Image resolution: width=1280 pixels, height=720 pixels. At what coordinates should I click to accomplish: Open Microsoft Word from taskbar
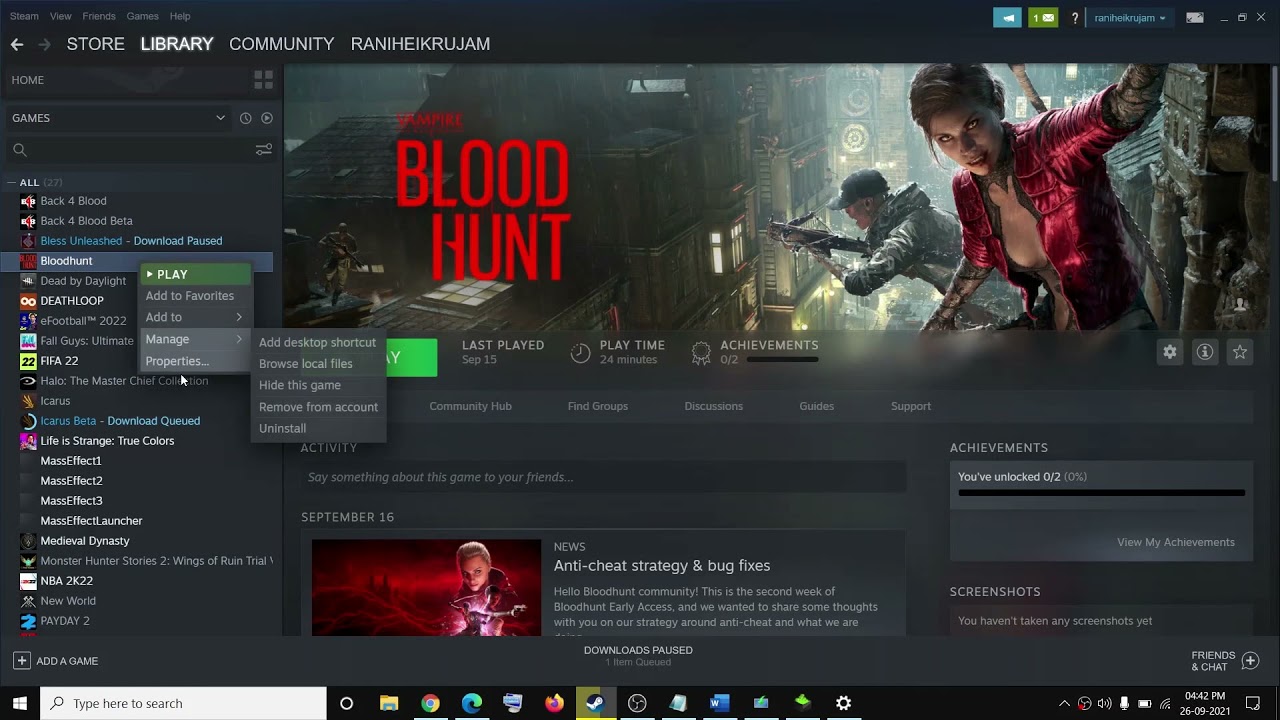(x=719, y=703)
